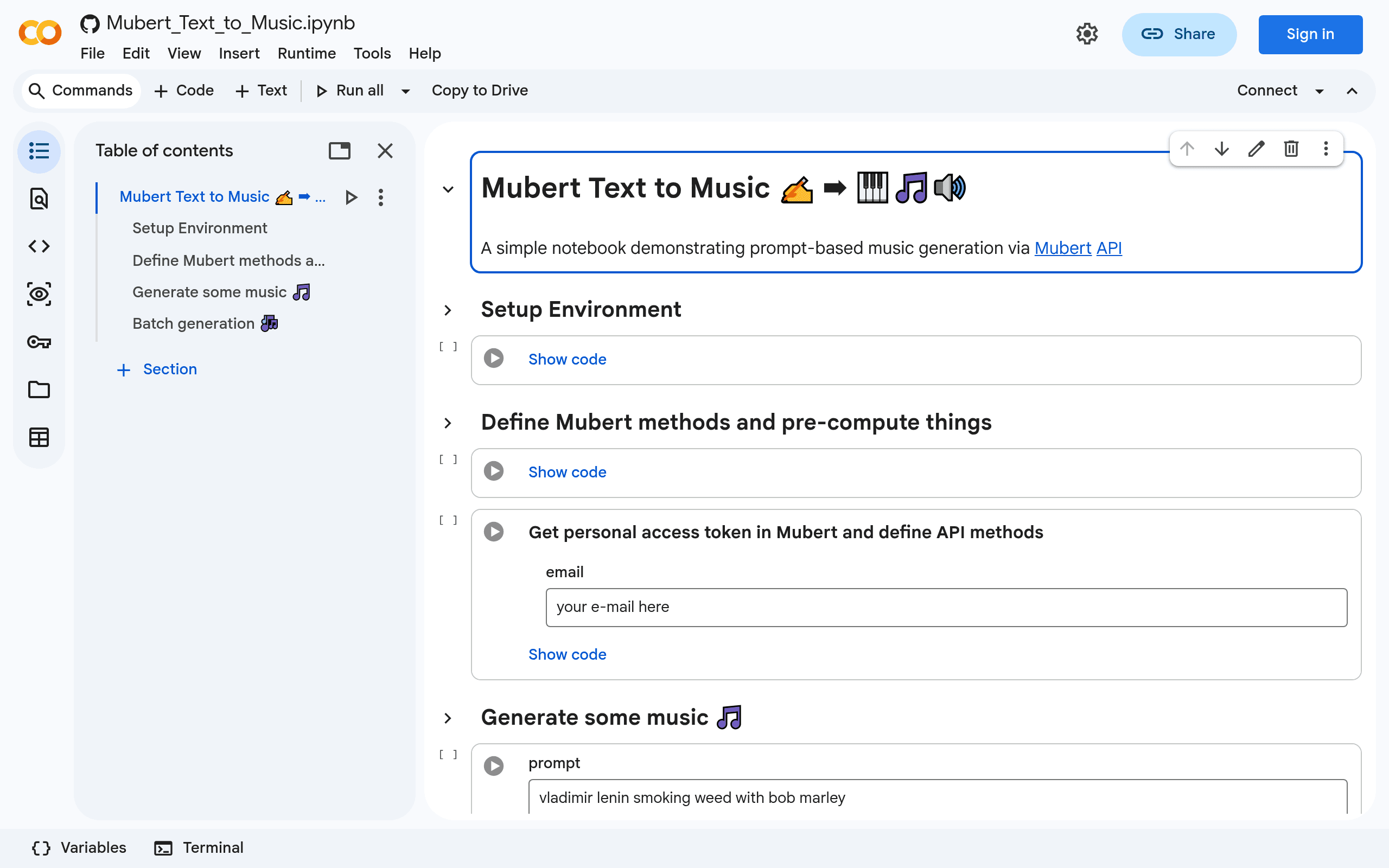This screenshot has width=1389, height=868.
Task: Open Terminal panel at bottom
Action: tap(199, 848)
